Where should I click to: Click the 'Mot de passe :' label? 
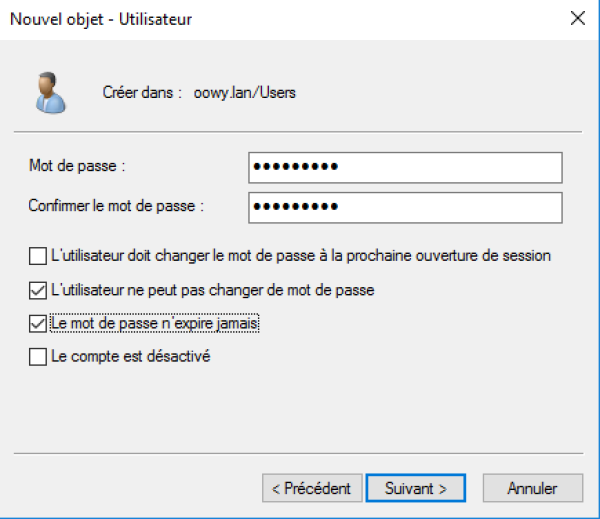[x=77, y=165]
